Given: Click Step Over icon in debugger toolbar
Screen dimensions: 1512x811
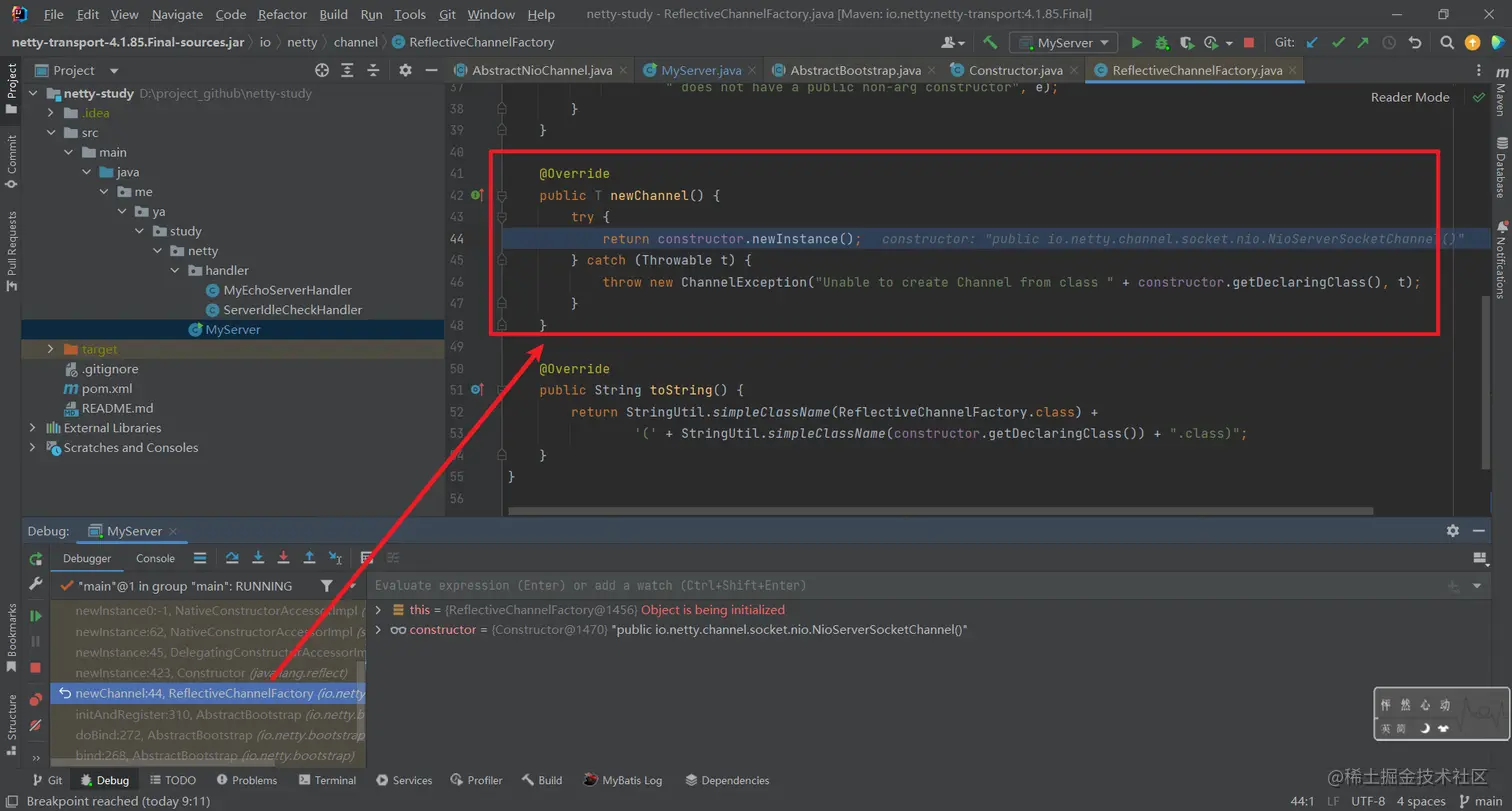Looking at the screenshot, I should point(232,558).
